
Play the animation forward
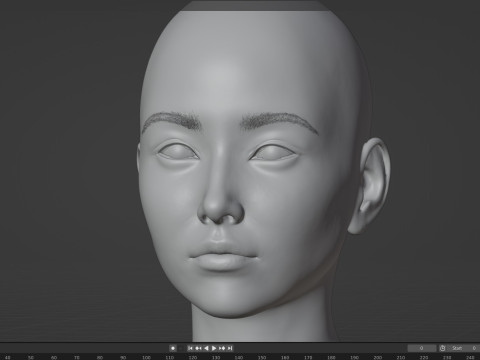pos(214,348)
